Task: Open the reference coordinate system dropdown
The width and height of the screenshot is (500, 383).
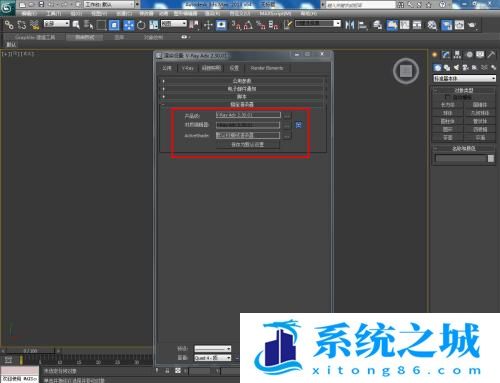Action: (174, 24)
